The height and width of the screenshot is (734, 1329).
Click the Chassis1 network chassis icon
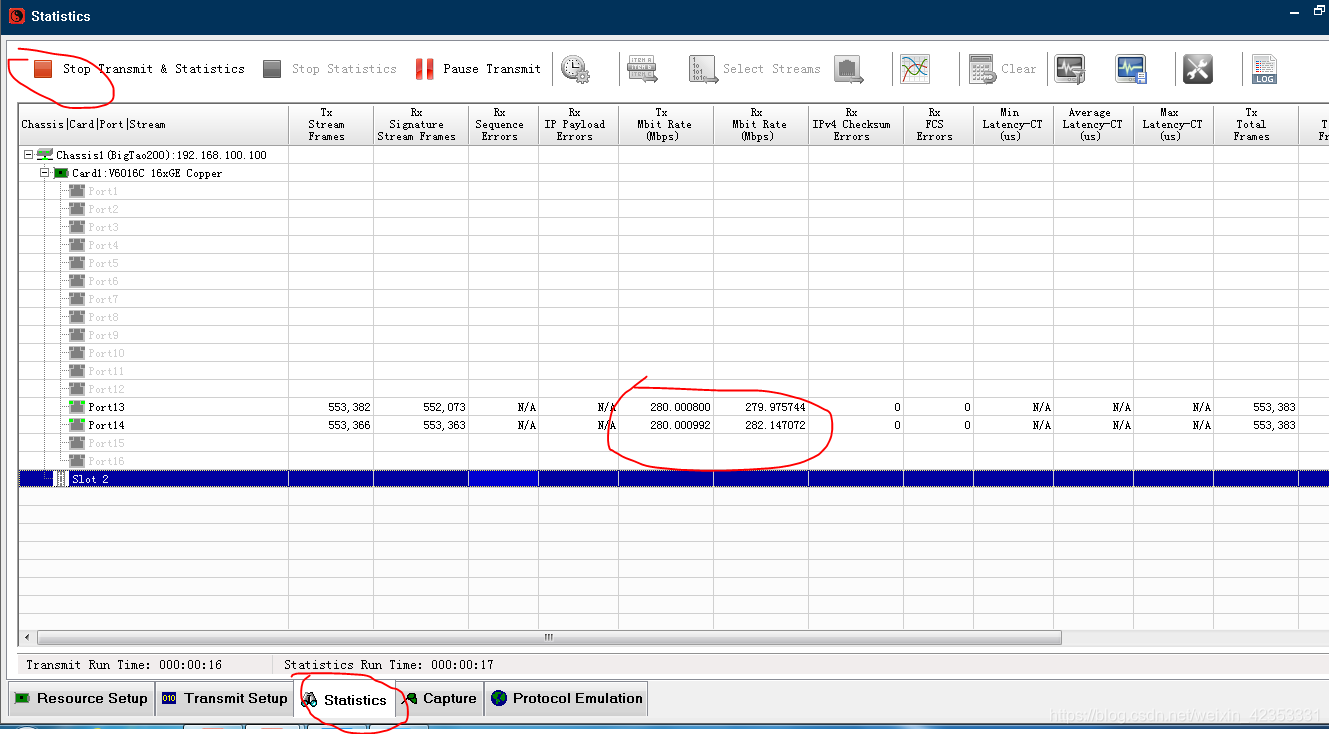click(x=45, y=155)
